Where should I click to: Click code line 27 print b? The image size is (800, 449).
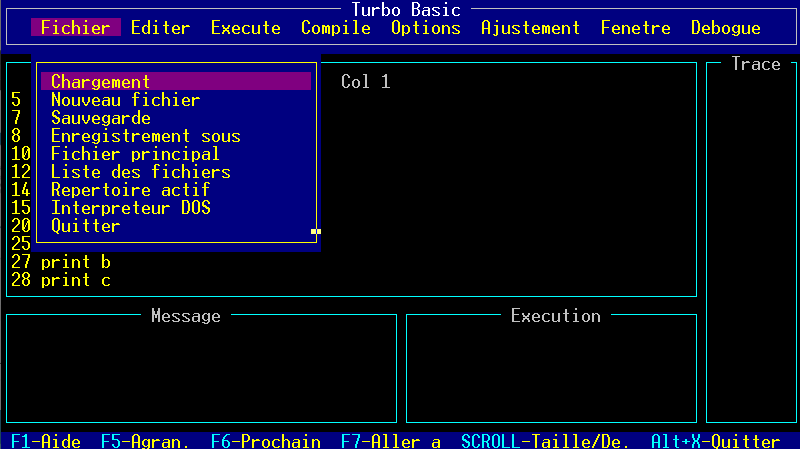click(x=61, y=262)
